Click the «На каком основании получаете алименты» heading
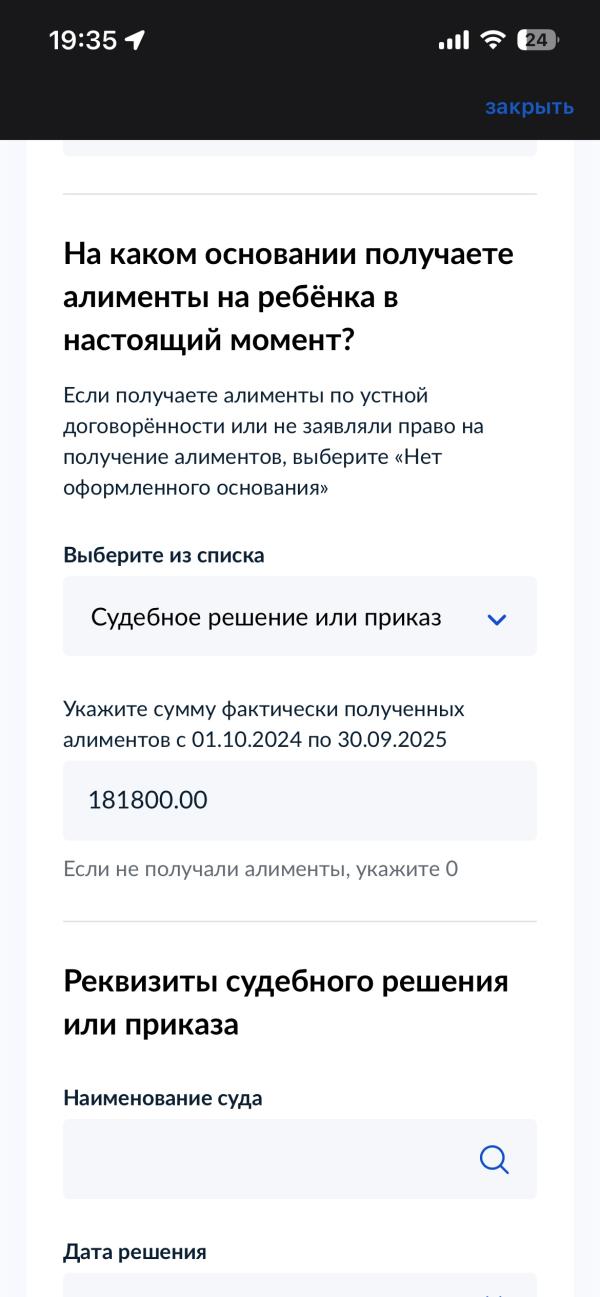This screenshot has height=1297, width=600. click(288, 297)
